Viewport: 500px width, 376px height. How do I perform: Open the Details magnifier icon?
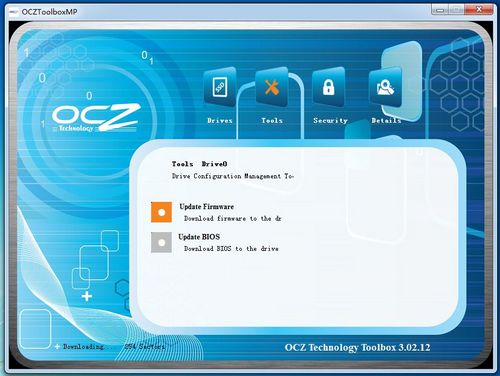pos(385,87)
